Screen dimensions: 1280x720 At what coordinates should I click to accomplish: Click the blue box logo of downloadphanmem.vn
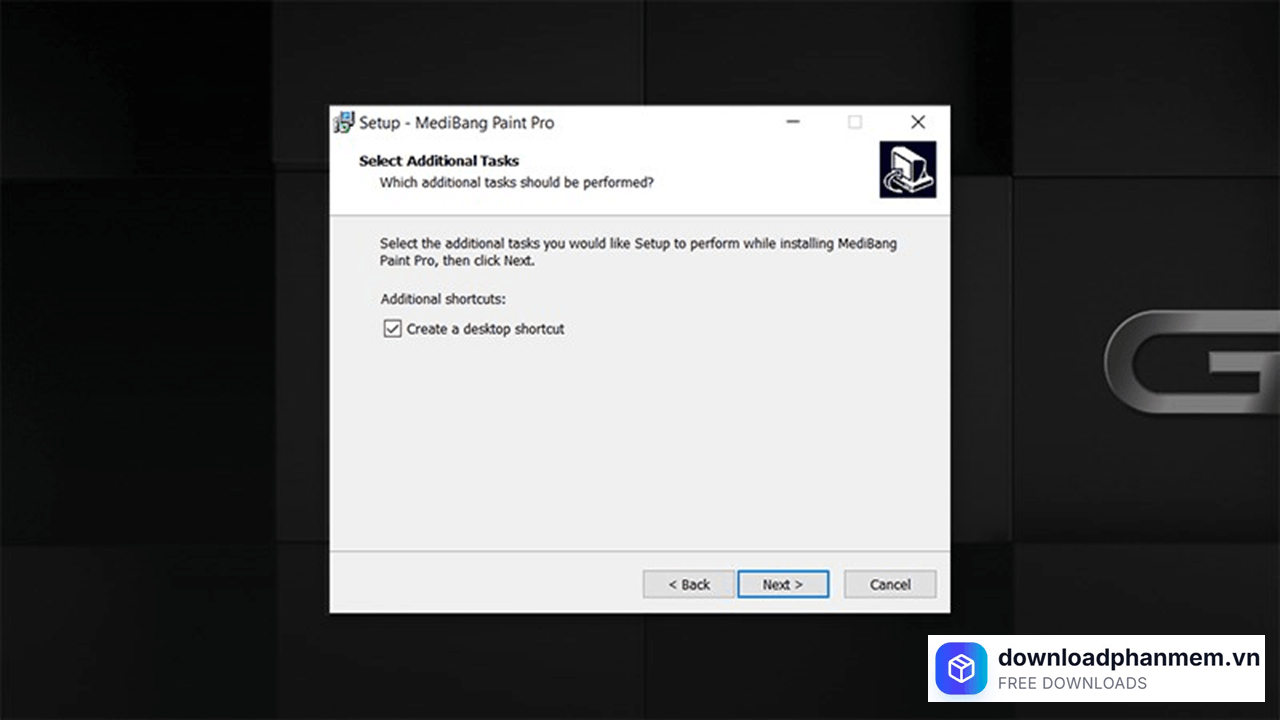tap(960, 669)
